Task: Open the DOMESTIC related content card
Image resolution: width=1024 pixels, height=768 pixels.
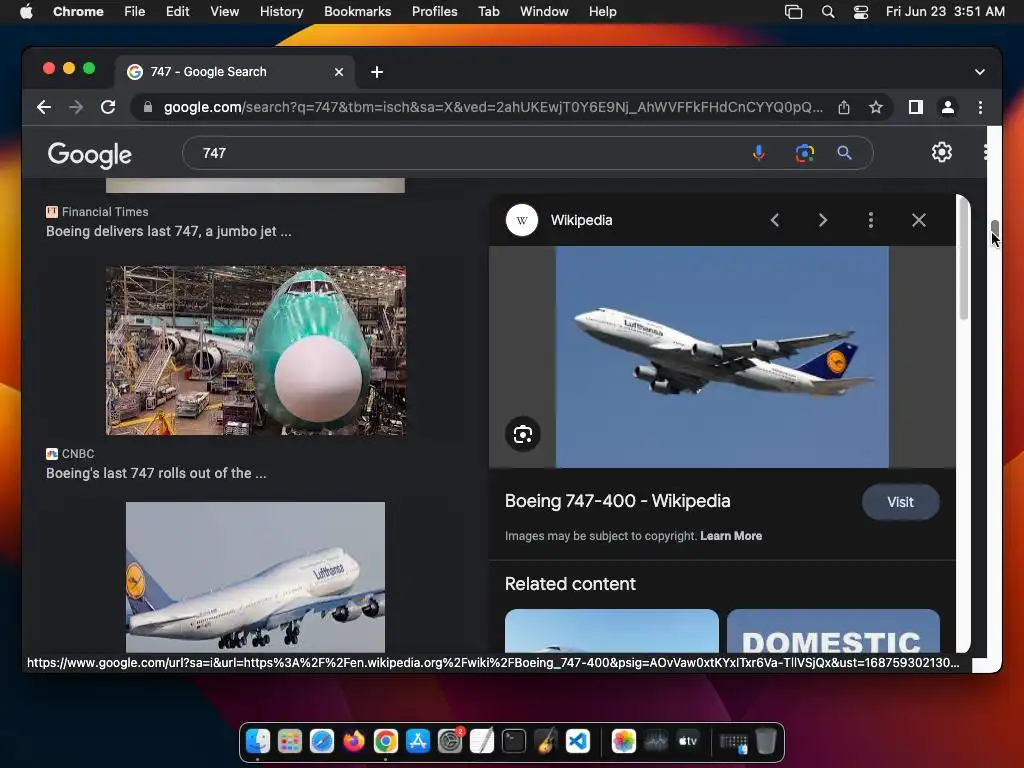Action: (833, 631)
